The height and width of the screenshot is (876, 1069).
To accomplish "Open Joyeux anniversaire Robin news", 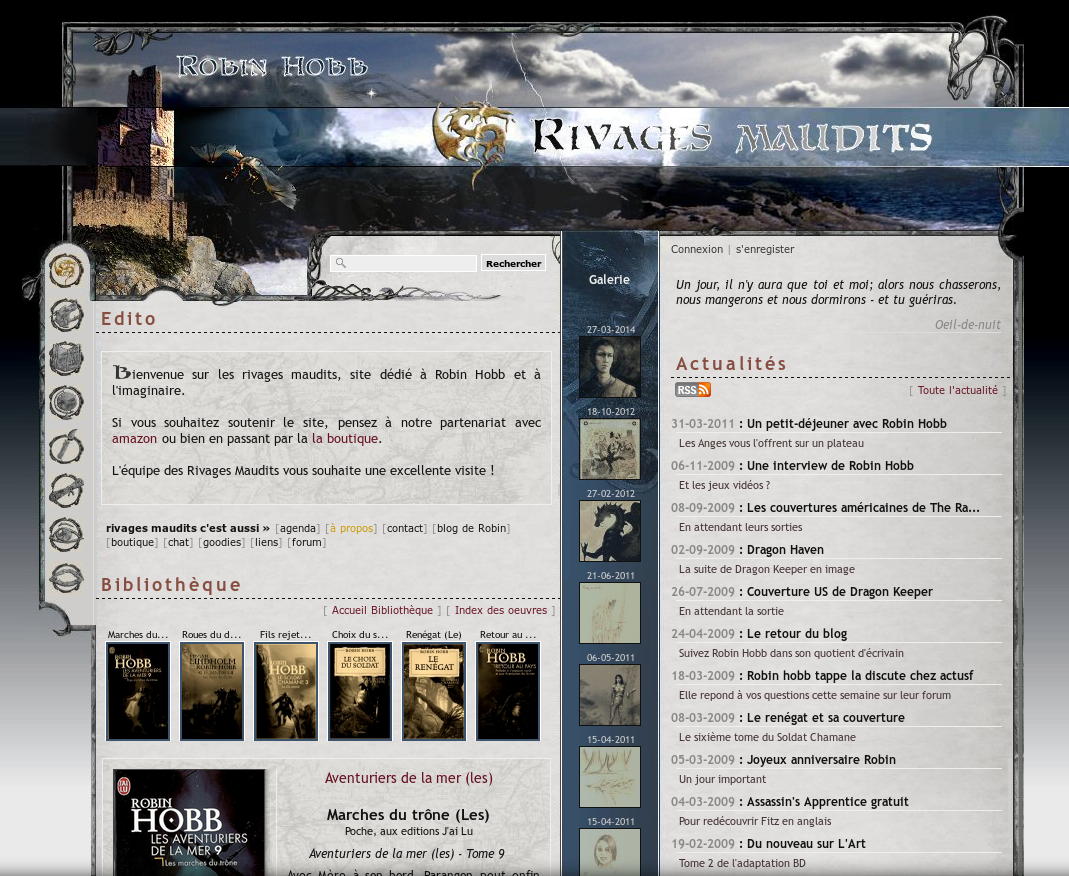I will pos(822,759).
